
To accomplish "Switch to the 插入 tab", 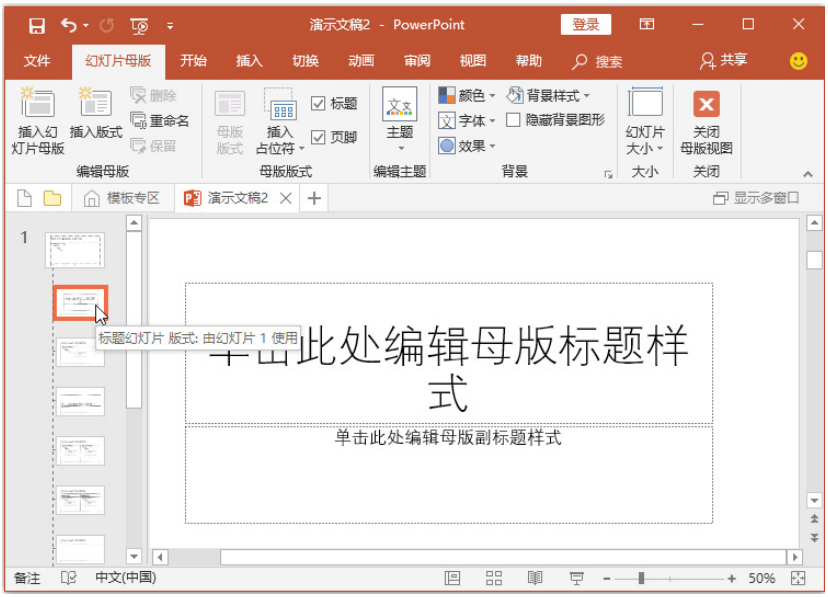I will point(249,61).
